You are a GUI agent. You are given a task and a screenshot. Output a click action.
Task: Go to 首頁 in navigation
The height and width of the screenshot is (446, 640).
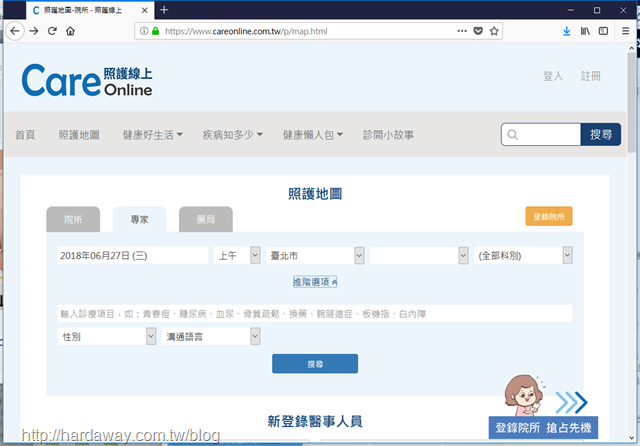(x=25, y=135)
